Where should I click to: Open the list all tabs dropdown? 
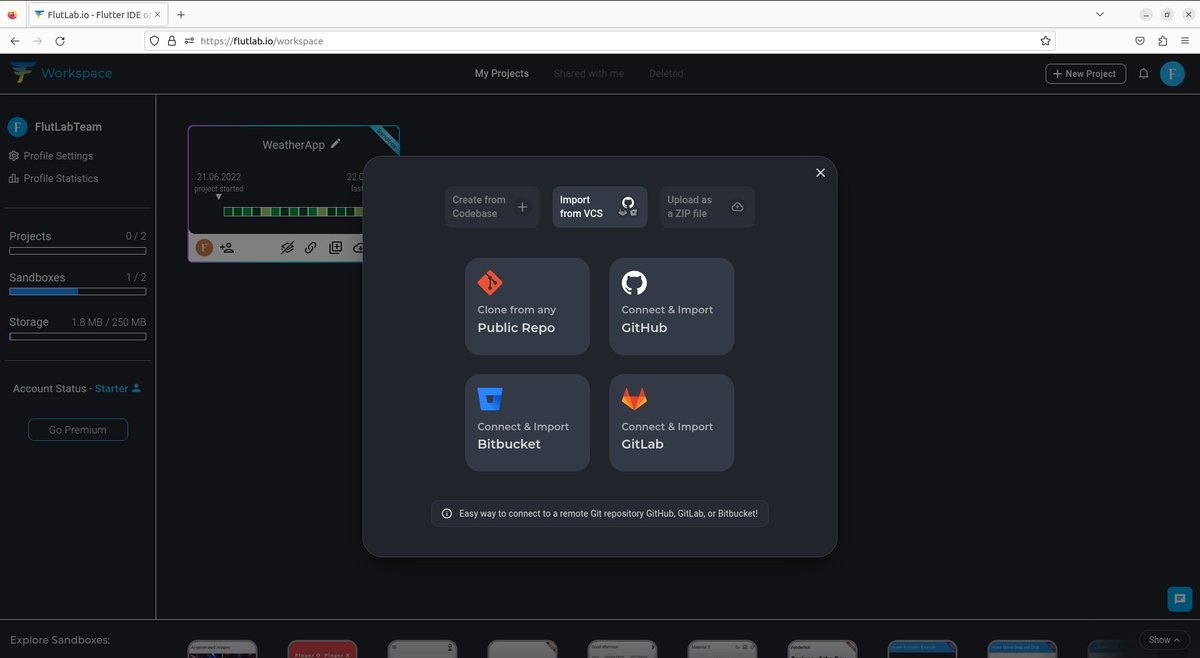pyautogui.click(x=1100, y=14)
